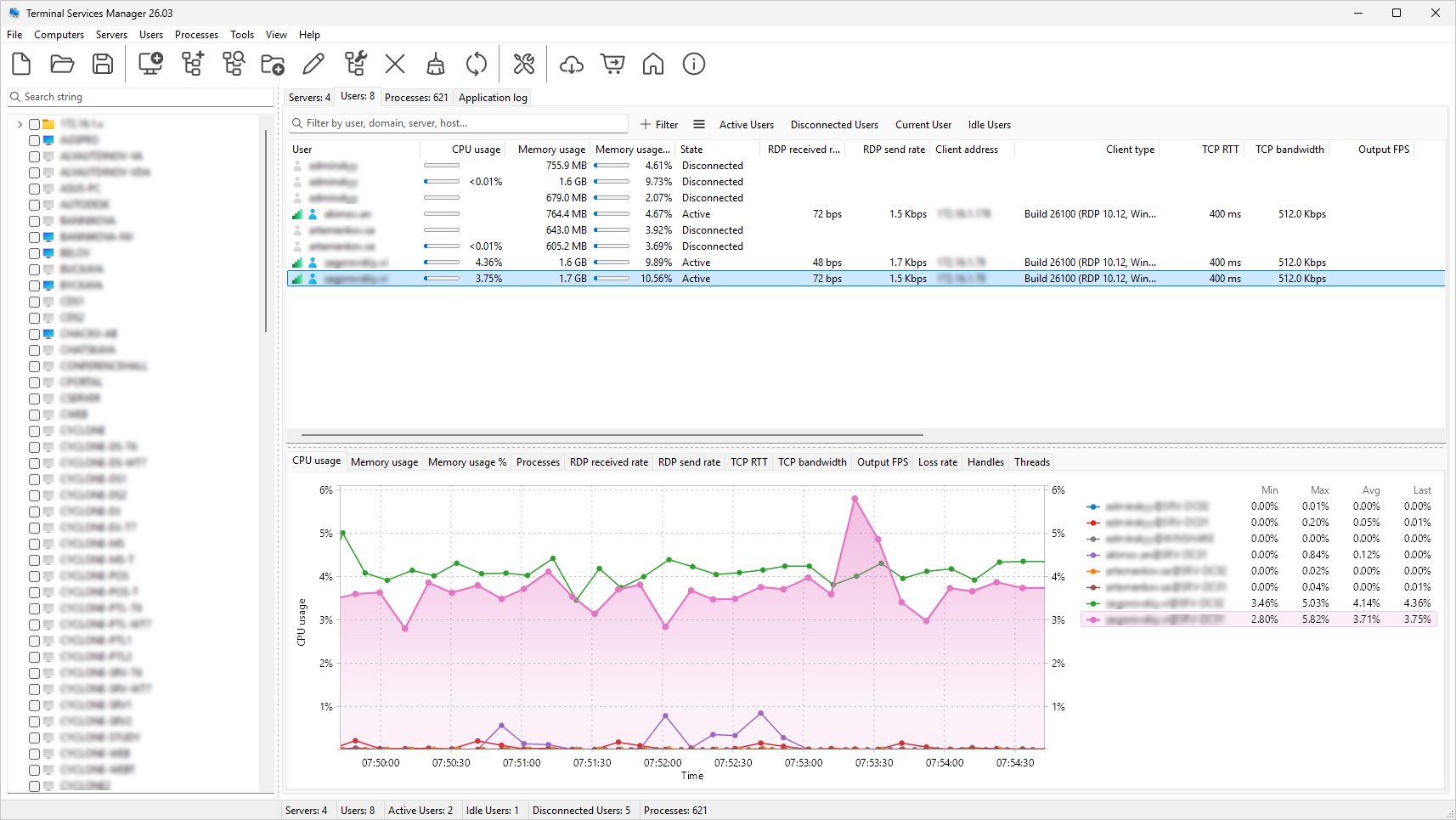Open the Info circle icon
Viewport: 1456px width, 820px height.
point(694,65)
